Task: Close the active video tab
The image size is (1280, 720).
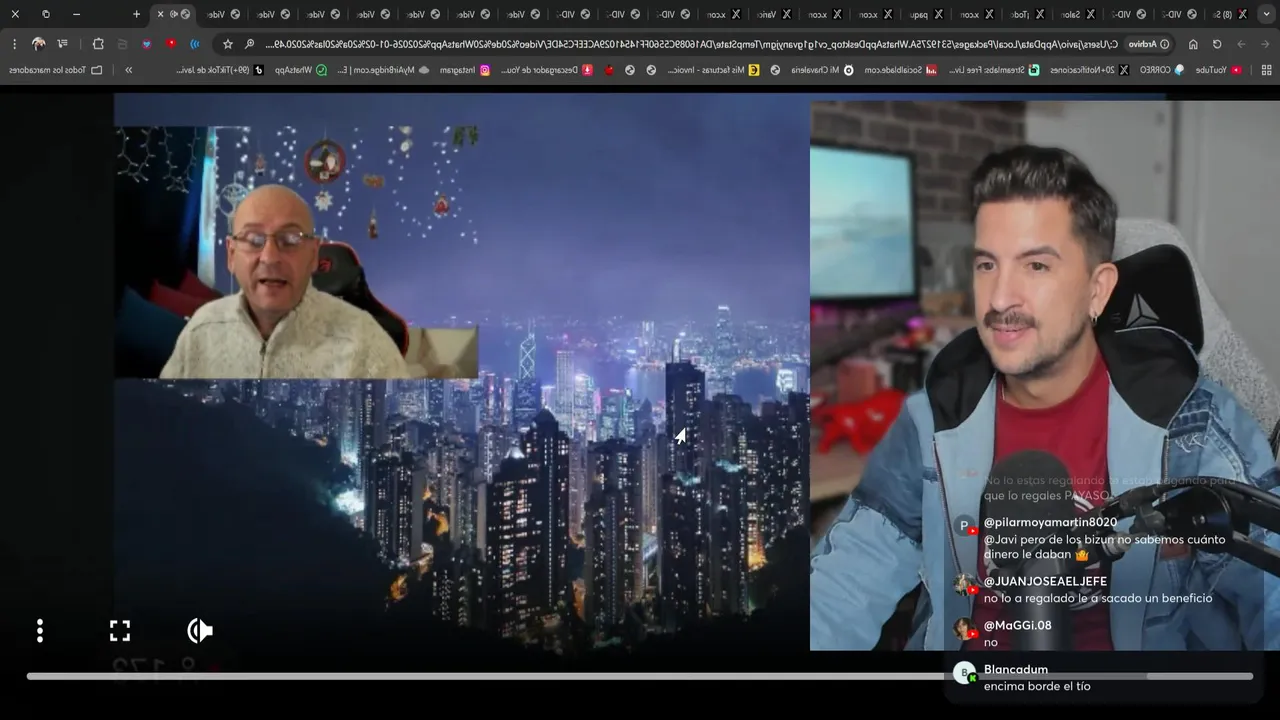Action: click(160, 14)
